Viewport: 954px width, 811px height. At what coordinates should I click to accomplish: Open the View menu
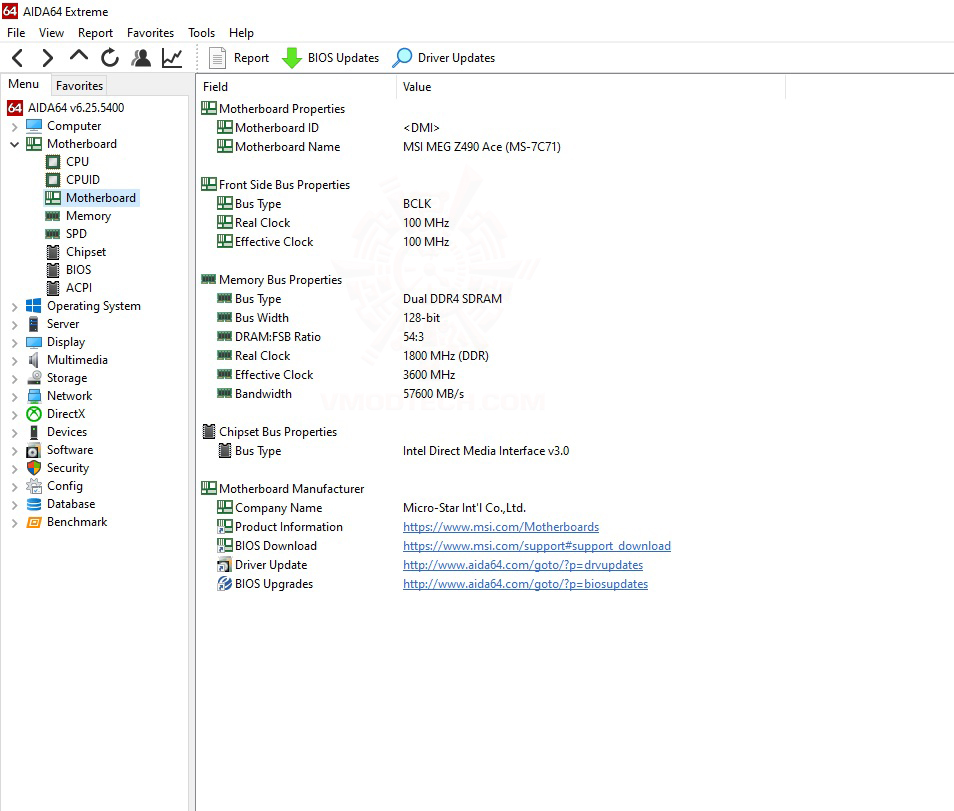[51, 33]
